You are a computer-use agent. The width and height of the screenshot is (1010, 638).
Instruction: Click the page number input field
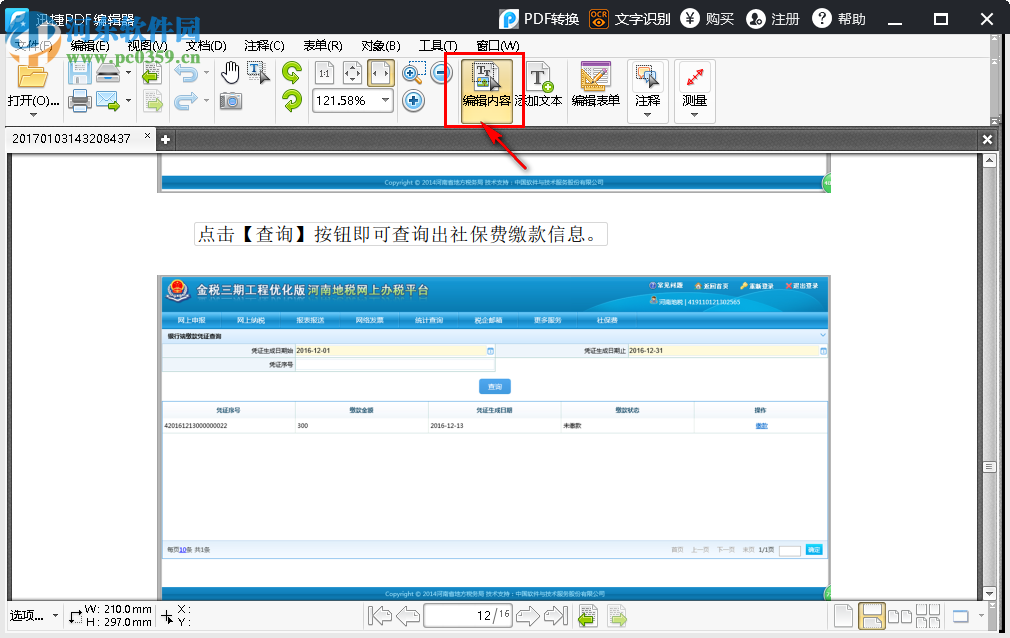coord(468,615)
